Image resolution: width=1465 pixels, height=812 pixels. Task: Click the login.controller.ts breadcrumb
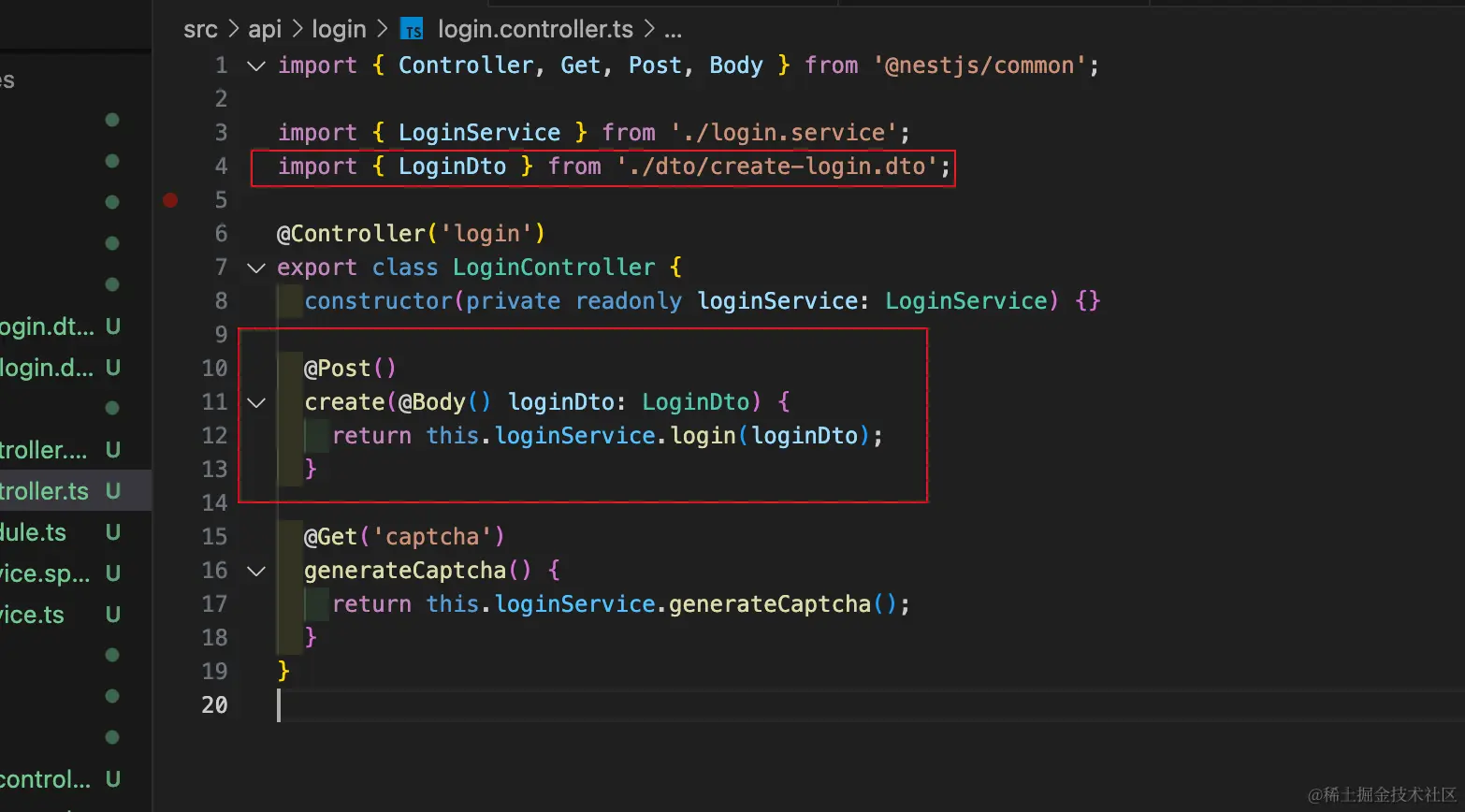[535, 30]
